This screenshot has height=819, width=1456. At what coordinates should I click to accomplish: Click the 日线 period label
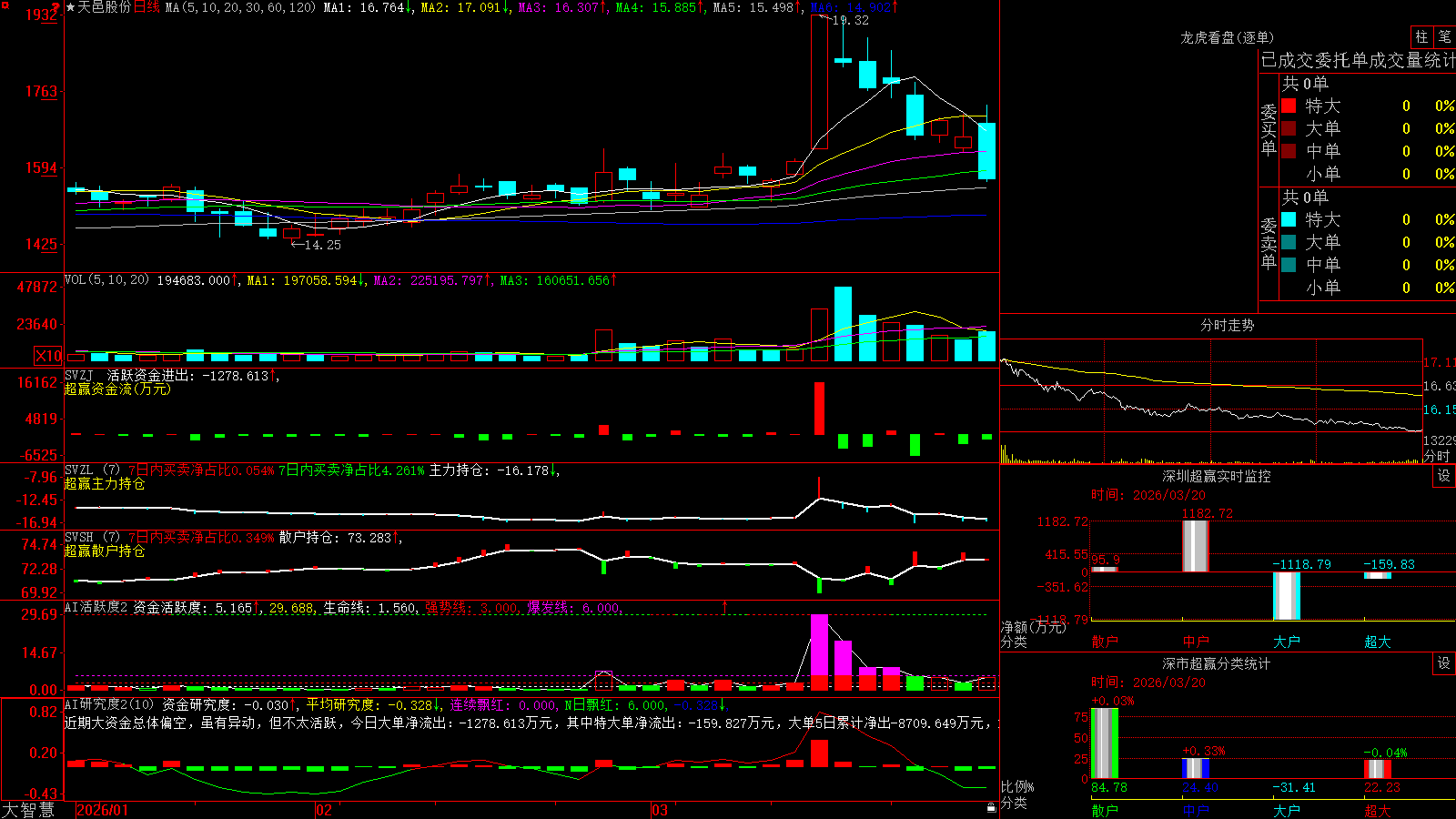pos(147,7)
